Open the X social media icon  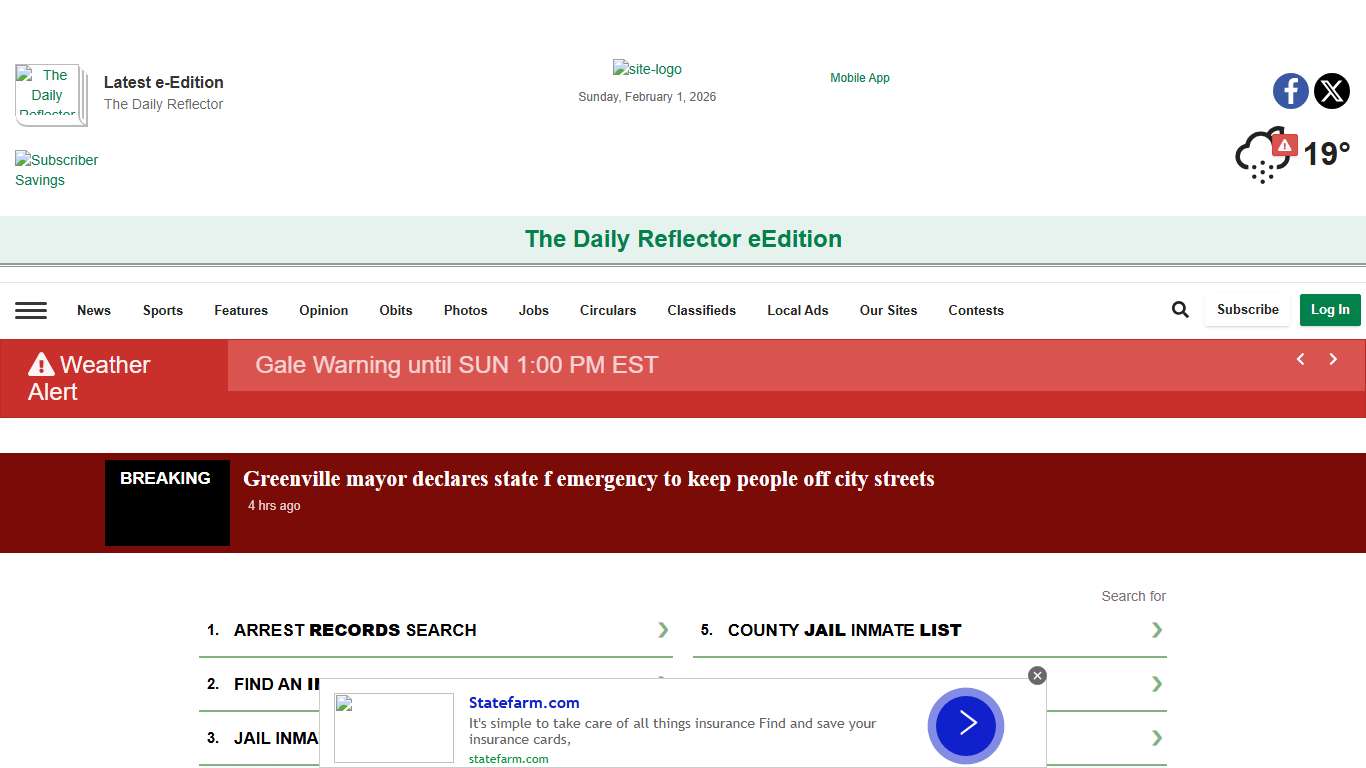[x=1331, y=91]
